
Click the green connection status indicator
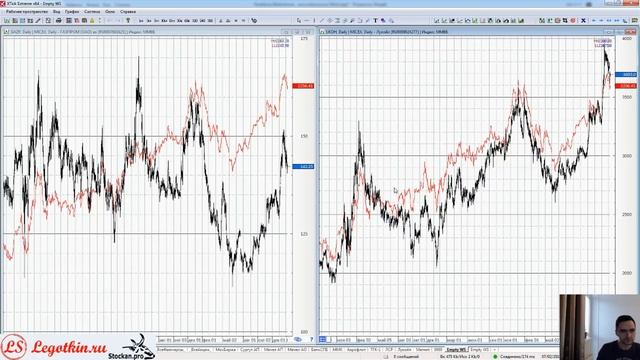[495, 356]
